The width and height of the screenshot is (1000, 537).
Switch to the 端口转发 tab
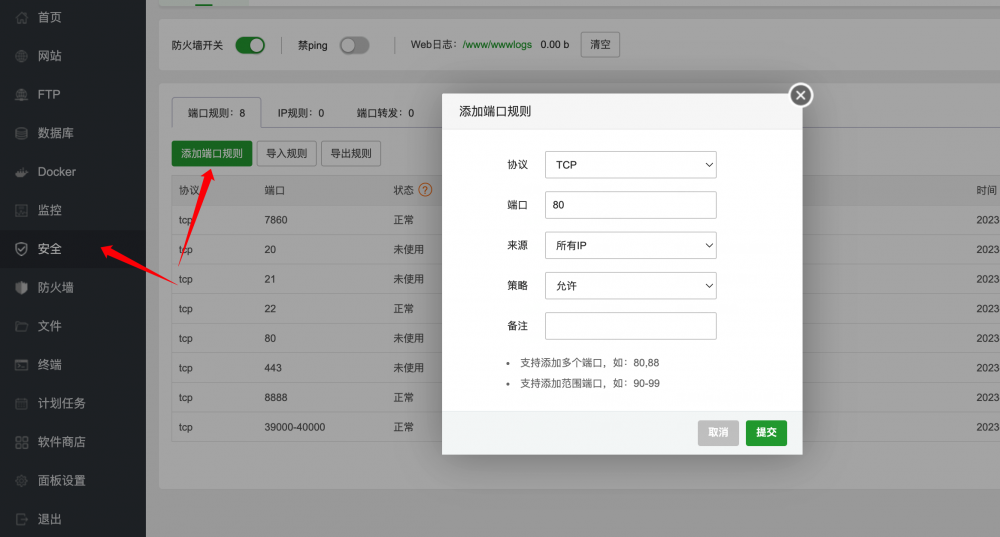coord(385,113)
